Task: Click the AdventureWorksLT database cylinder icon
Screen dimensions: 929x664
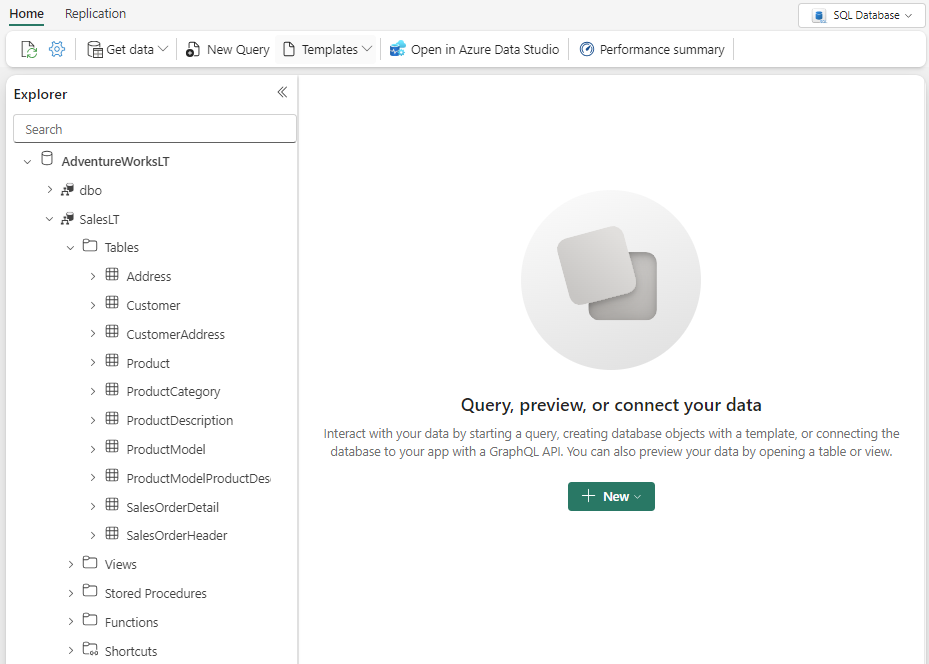Action: (47, 158)
